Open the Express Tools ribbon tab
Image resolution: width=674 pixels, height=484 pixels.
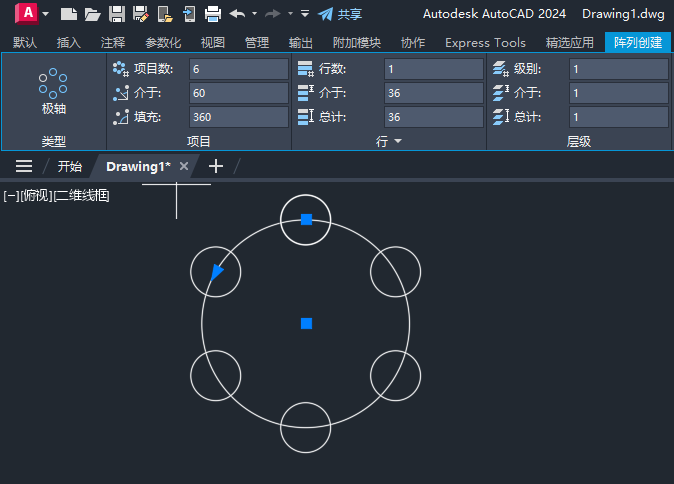(x=485, y=43)
